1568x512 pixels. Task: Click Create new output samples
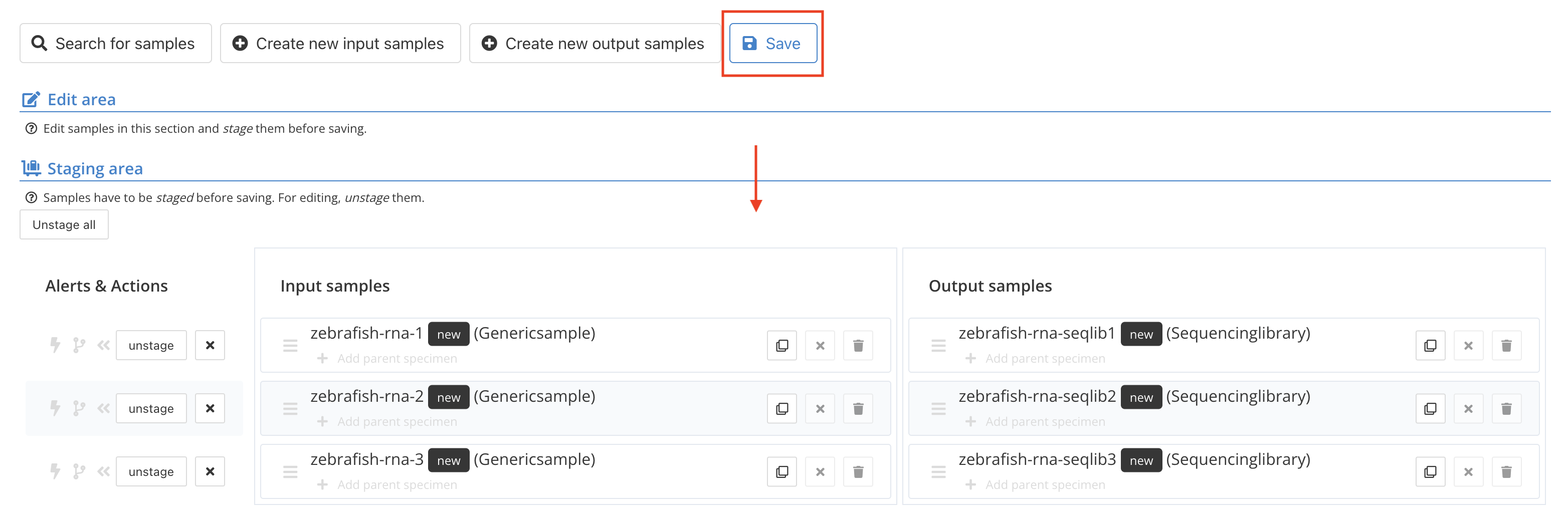(x=595, y=43)
